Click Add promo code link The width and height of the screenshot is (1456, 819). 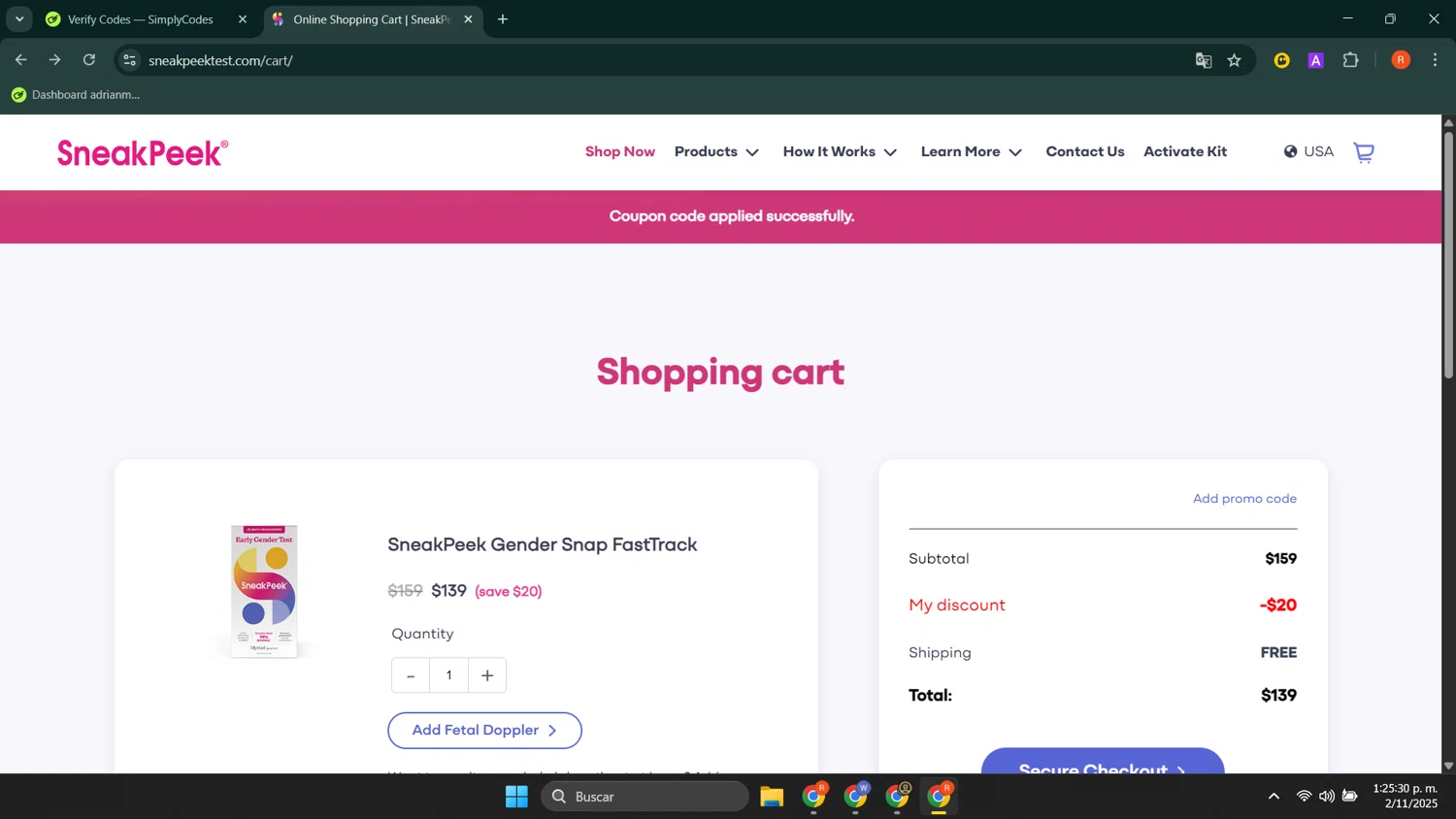click(x=1244, y=499)
